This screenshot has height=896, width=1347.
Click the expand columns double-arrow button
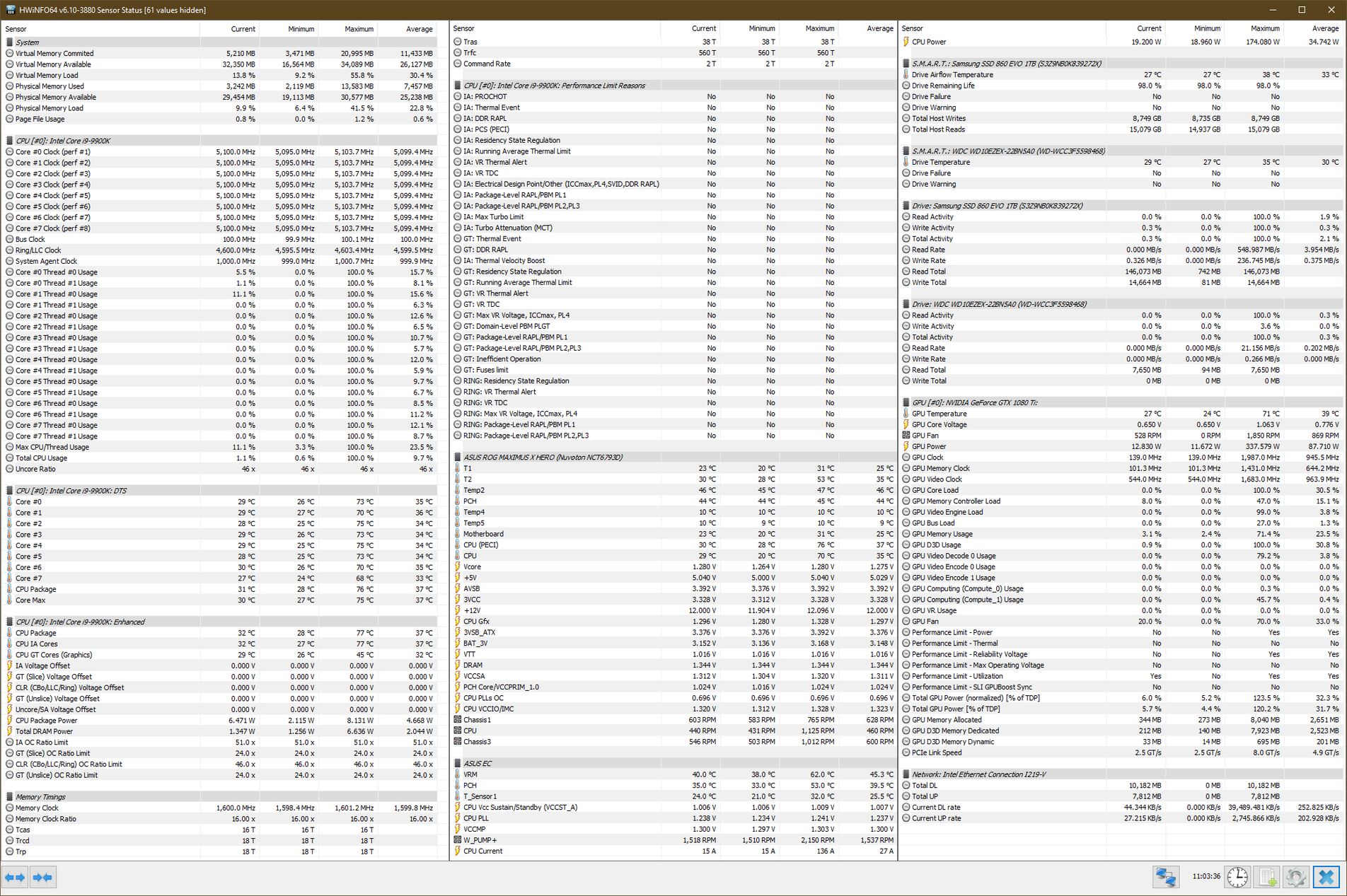coord(15,878)
